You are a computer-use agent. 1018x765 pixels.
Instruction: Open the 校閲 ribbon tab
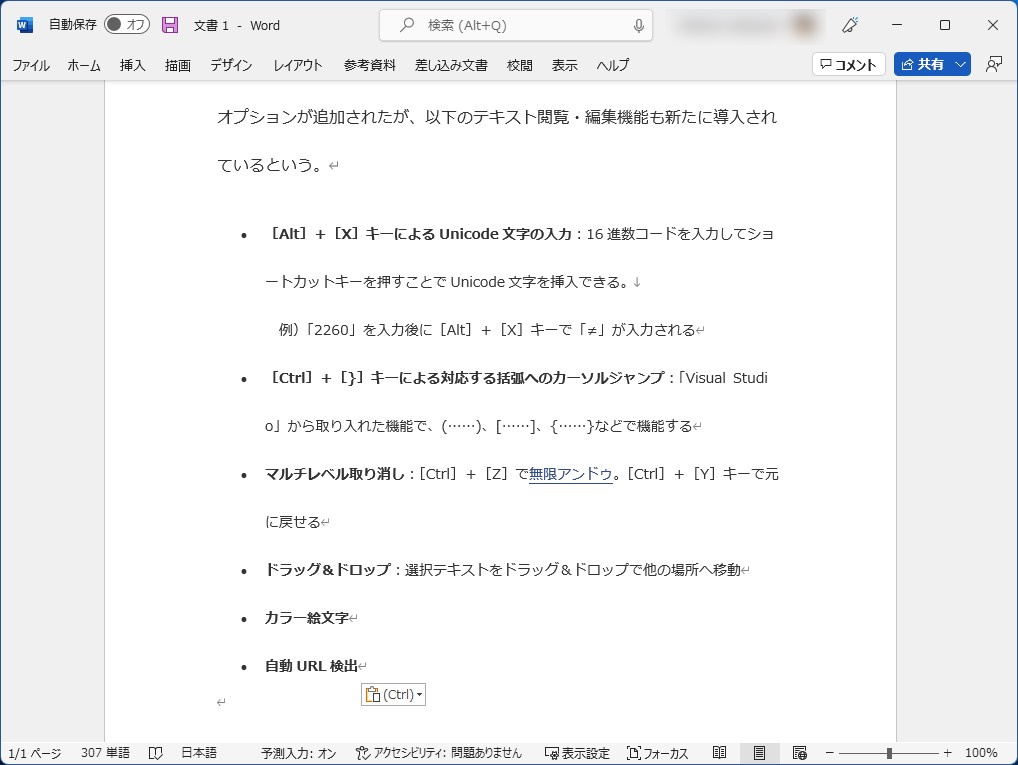[520, 65]
